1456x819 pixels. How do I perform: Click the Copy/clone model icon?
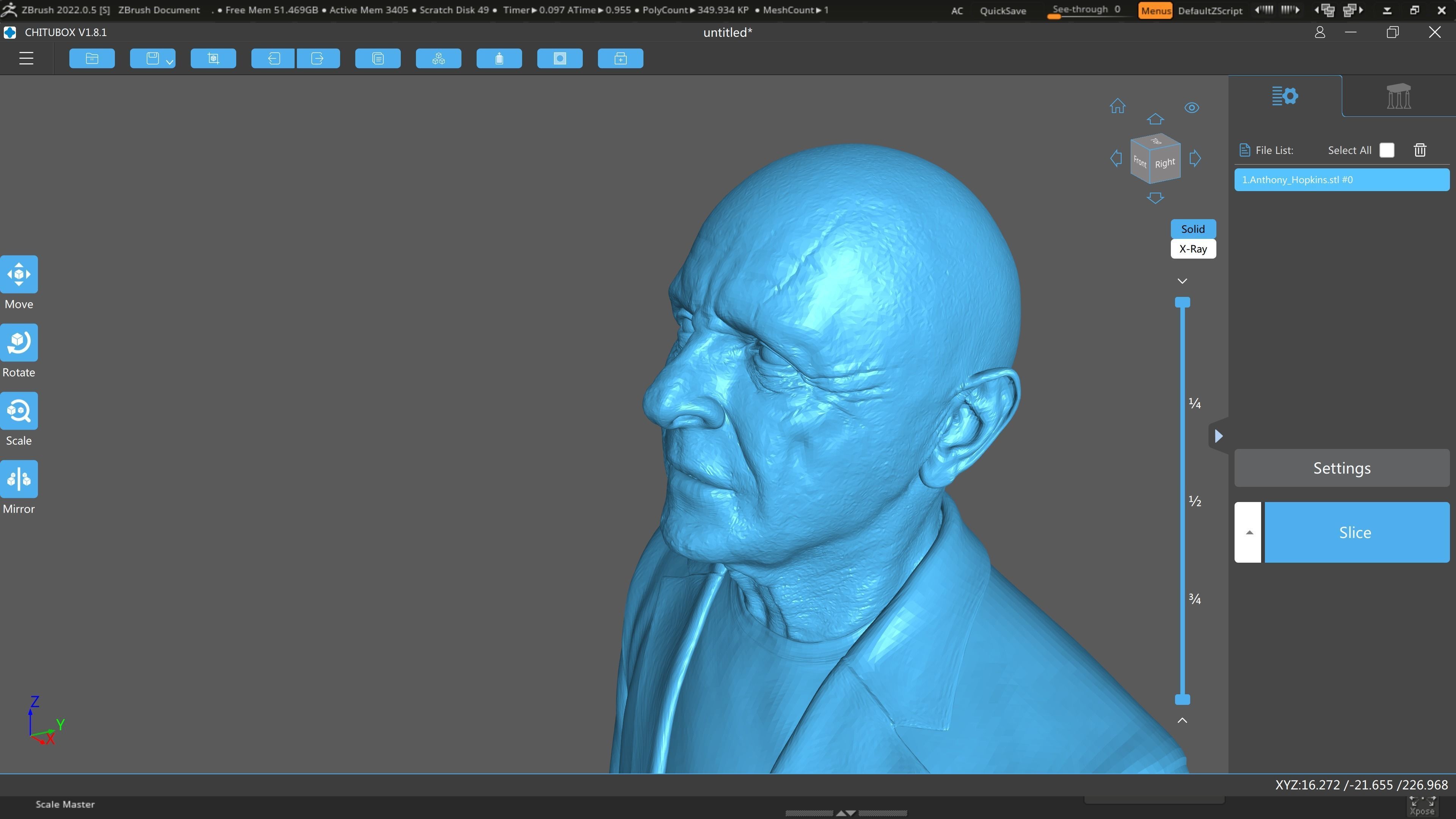point(378,58)
